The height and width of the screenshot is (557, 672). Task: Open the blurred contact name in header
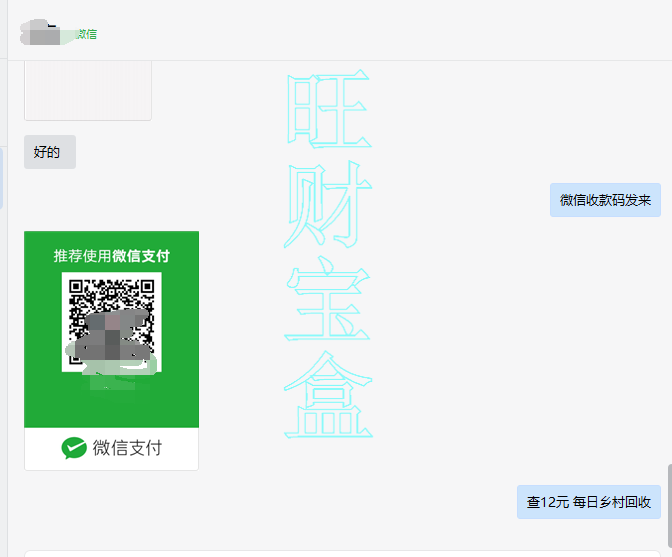pos(46,33)
